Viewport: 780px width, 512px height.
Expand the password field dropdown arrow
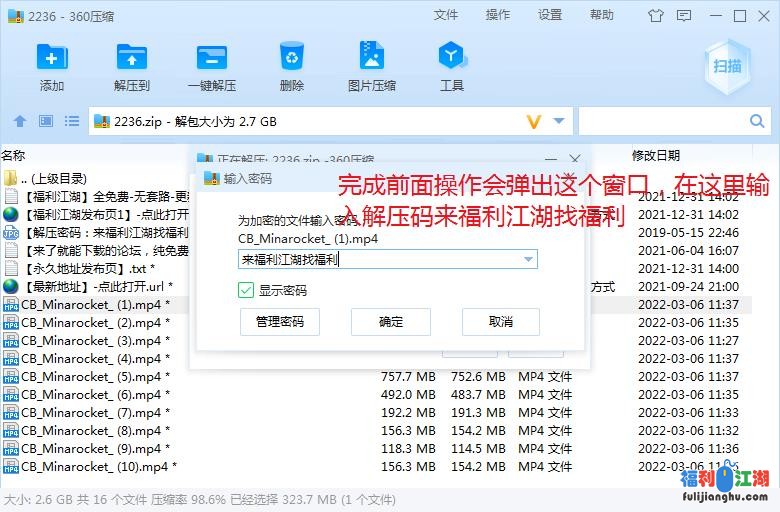coord(528,259)
